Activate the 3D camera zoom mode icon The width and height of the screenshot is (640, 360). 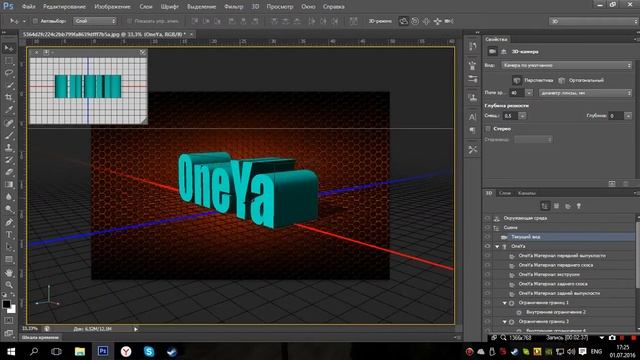pos(449,21)
